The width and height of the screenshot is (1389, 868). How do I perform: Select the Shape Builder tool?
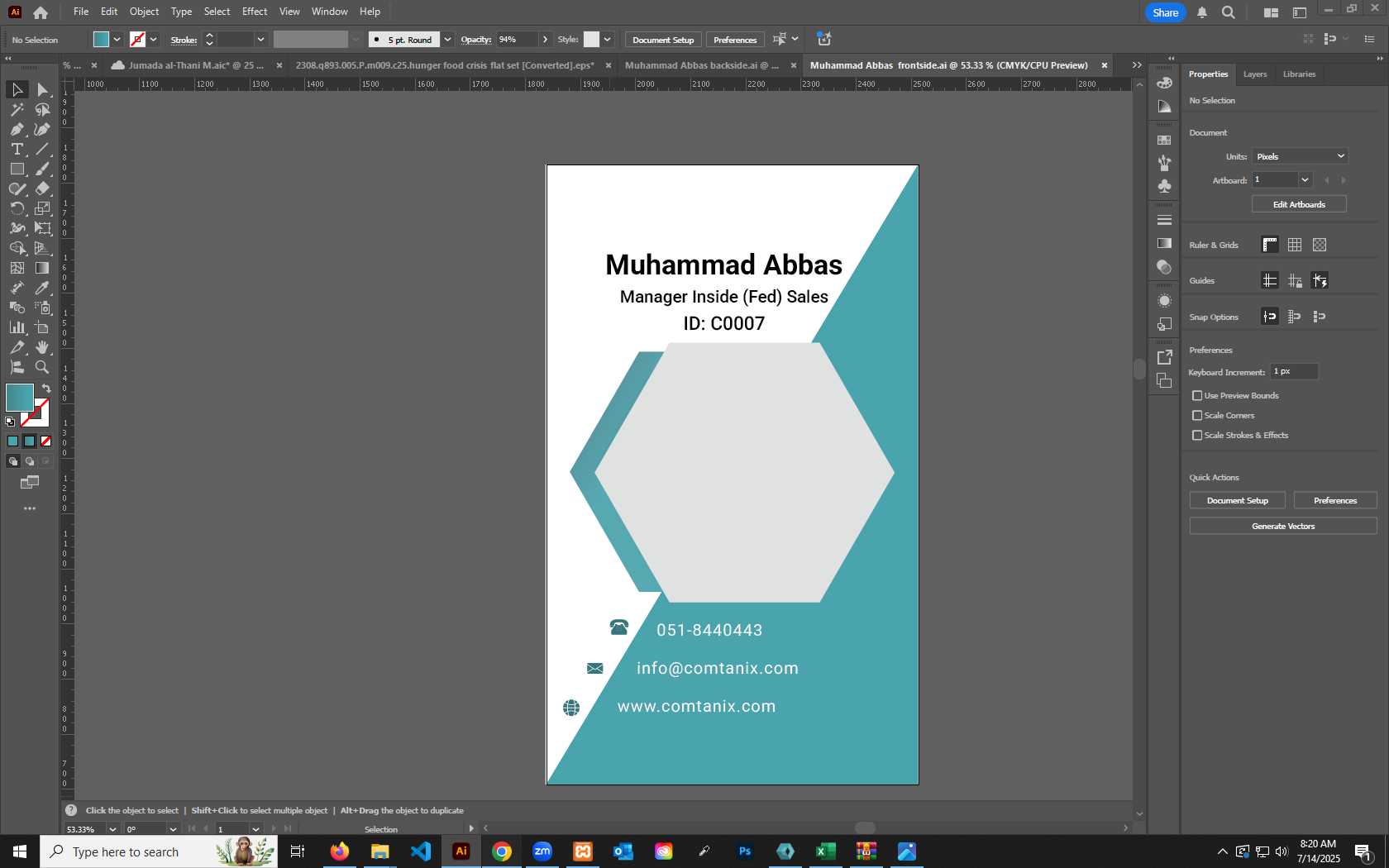tap(17, 248)
